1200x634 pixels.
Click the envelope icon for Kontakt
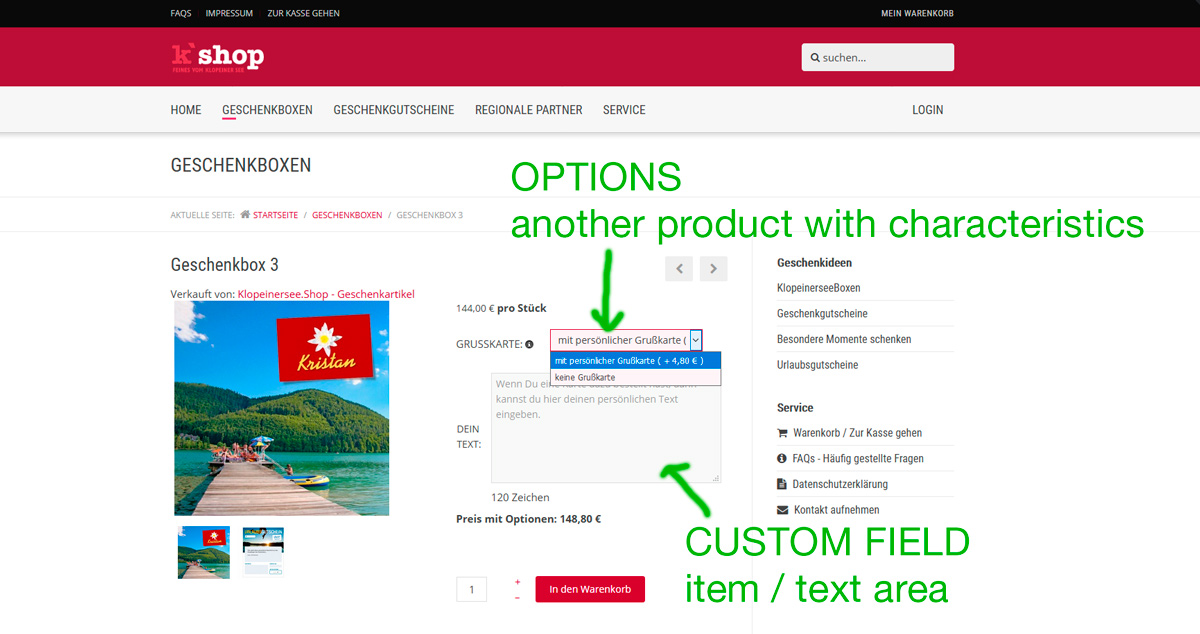pos(782,510)
